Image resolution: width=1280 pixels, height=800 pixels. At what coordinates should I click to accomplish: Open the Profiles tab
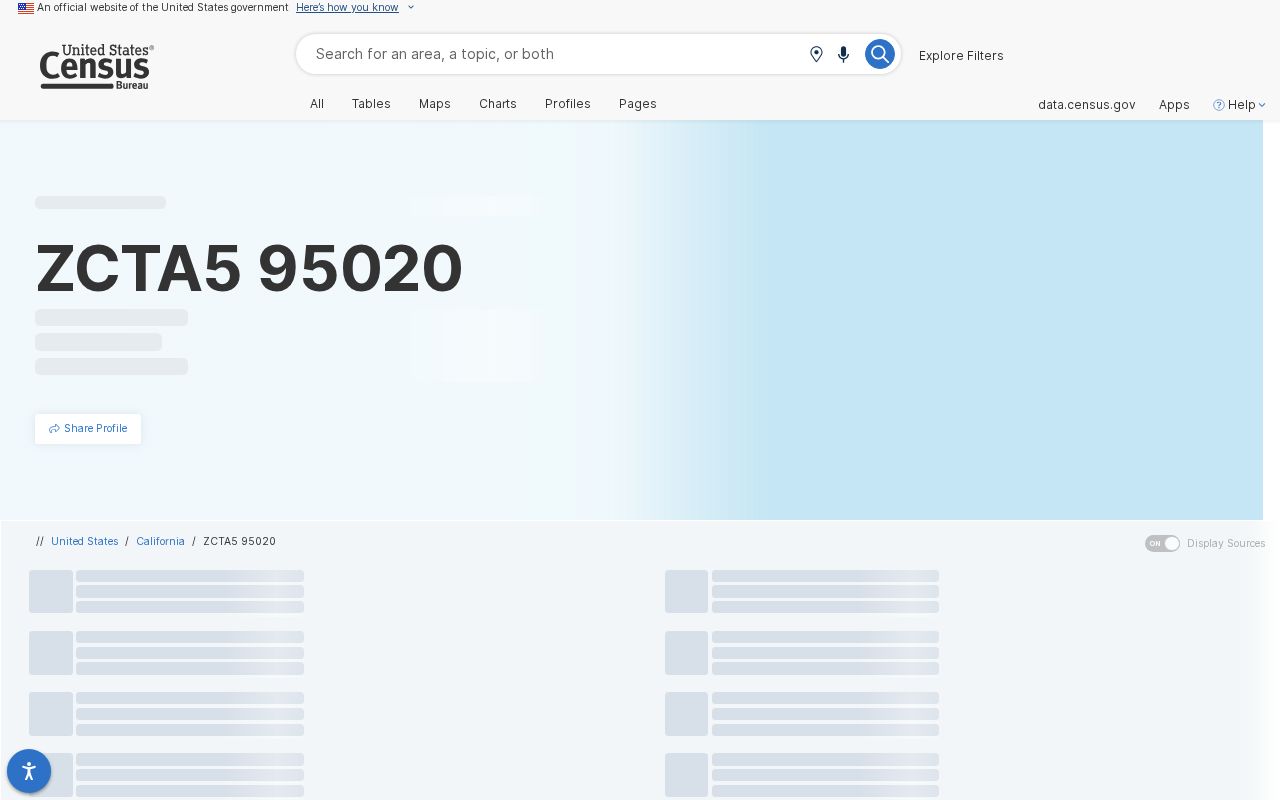[x=568, y=104]
